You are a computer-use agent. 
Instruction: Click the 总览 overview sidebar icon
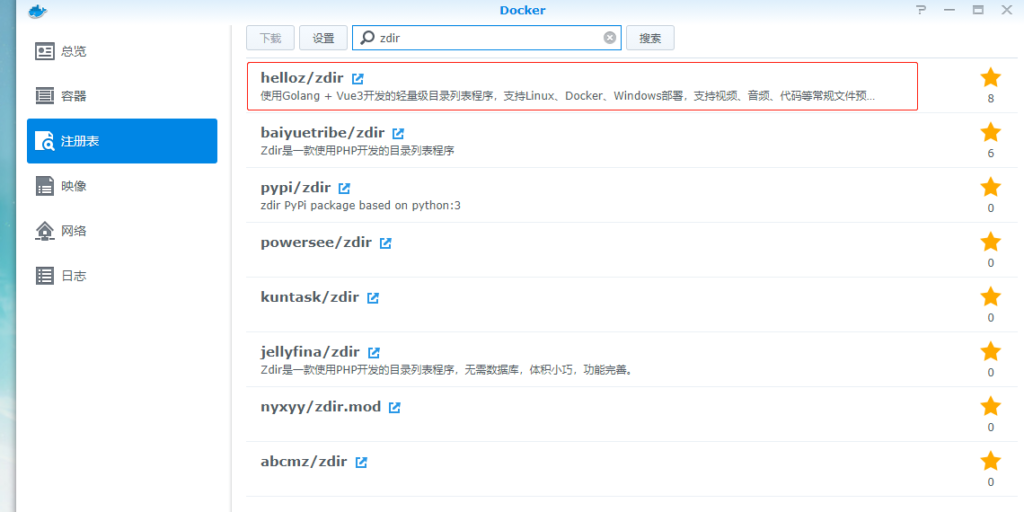point(44,52)
